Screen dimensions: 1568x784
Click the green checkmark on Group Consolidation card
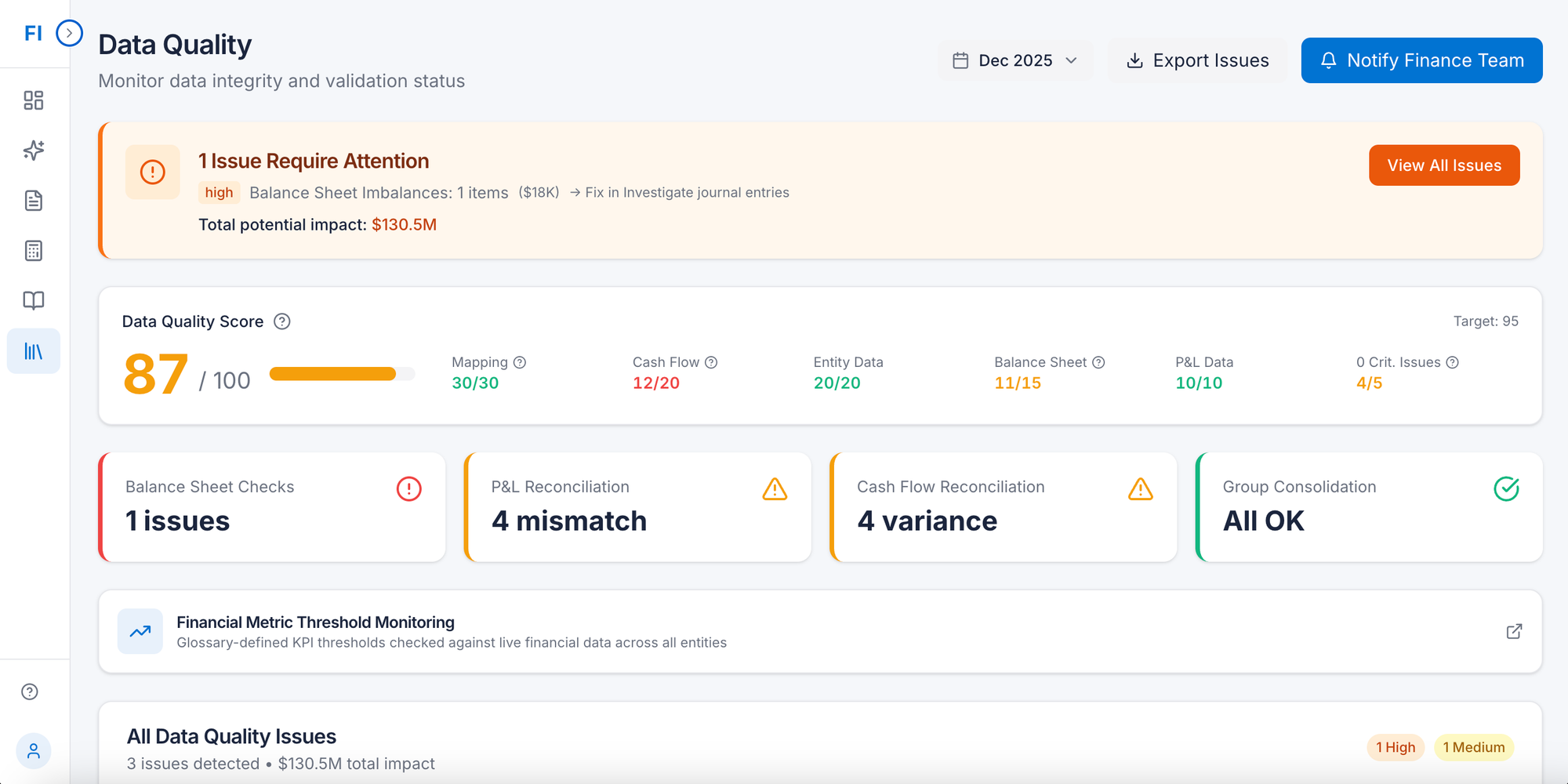coord(1506,488)
